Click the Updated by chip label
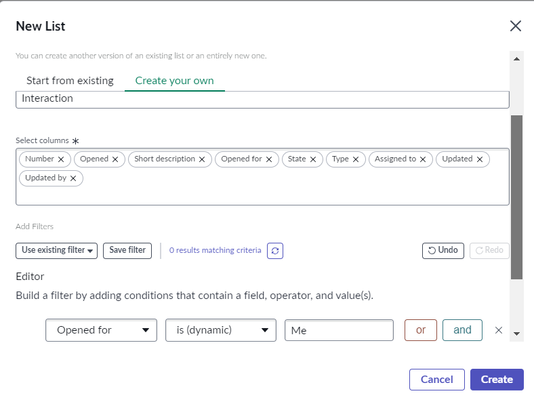 pyautogui.click(x=46, y=178)
